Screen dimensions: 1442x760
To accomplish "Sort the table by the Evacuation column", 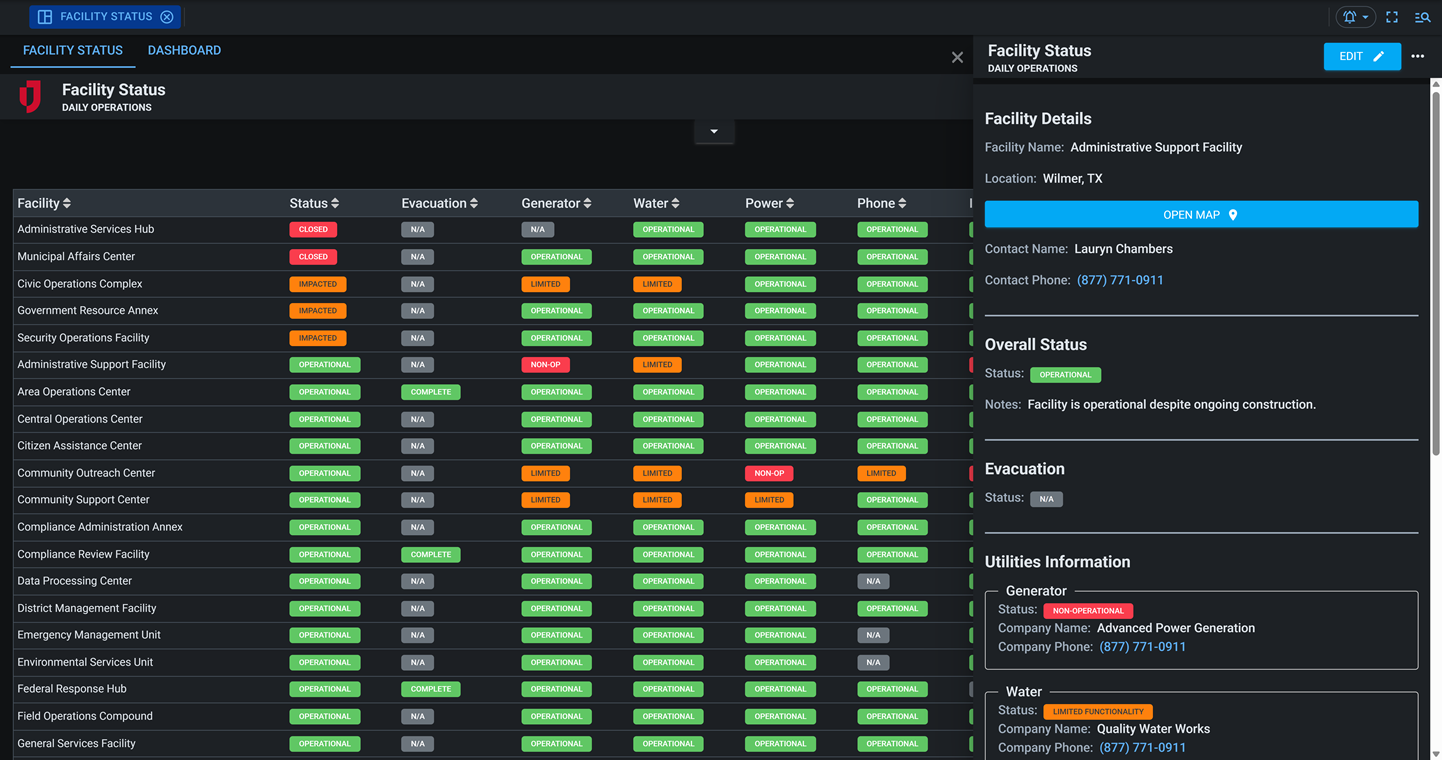I will [x=440, y=203].
